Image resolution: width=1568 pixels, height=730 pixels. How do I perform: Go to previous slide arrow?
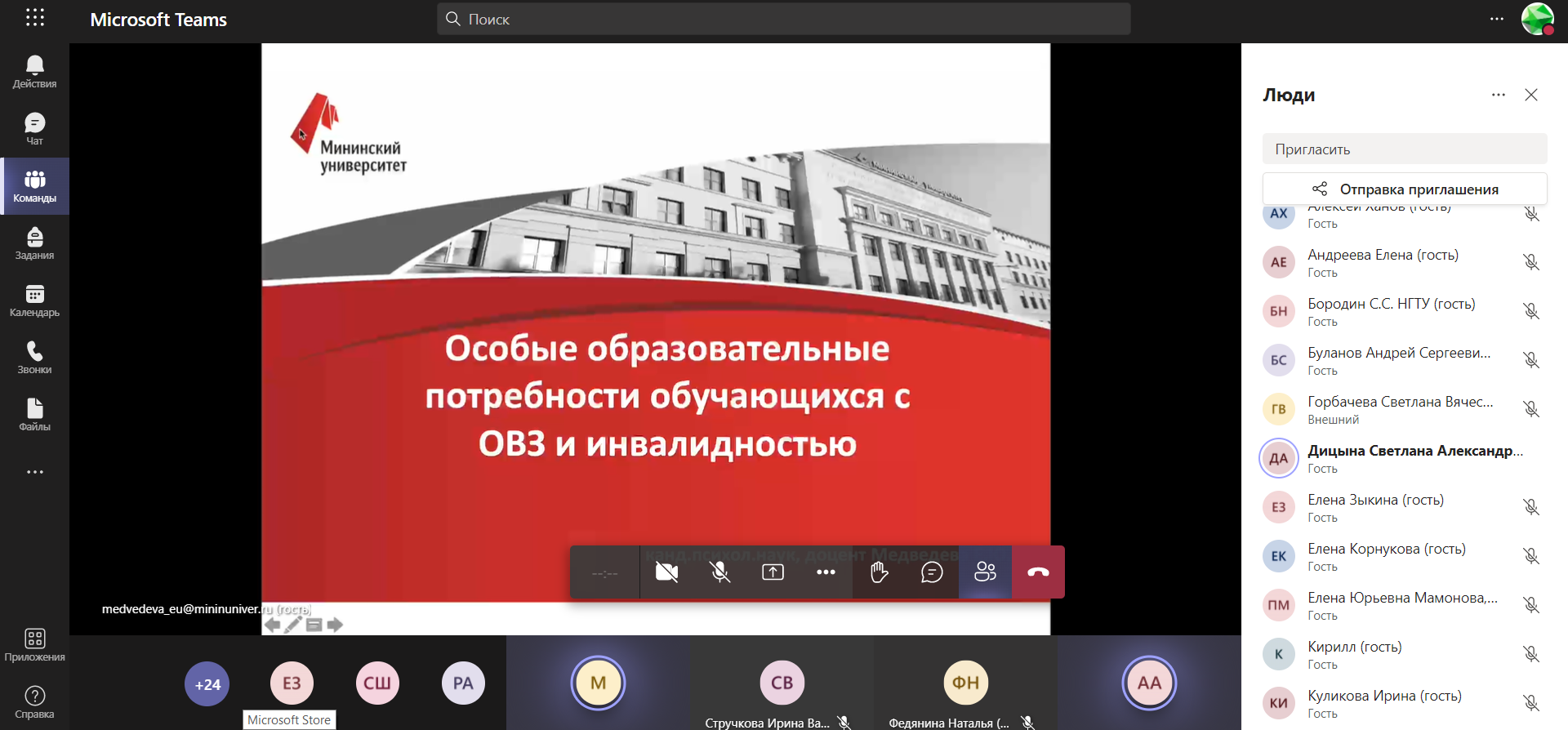point(273,625)
